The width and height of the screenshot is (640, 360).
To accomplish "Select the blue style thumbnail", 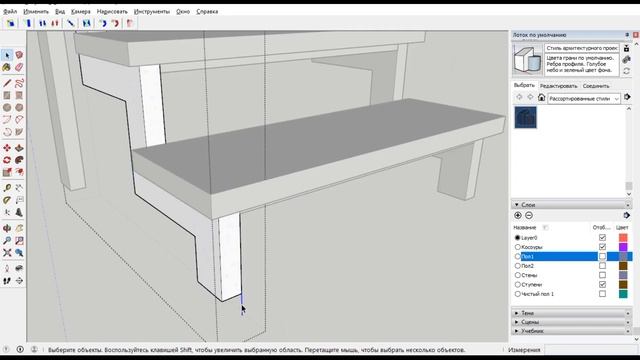I will click(x=525, y=117).
